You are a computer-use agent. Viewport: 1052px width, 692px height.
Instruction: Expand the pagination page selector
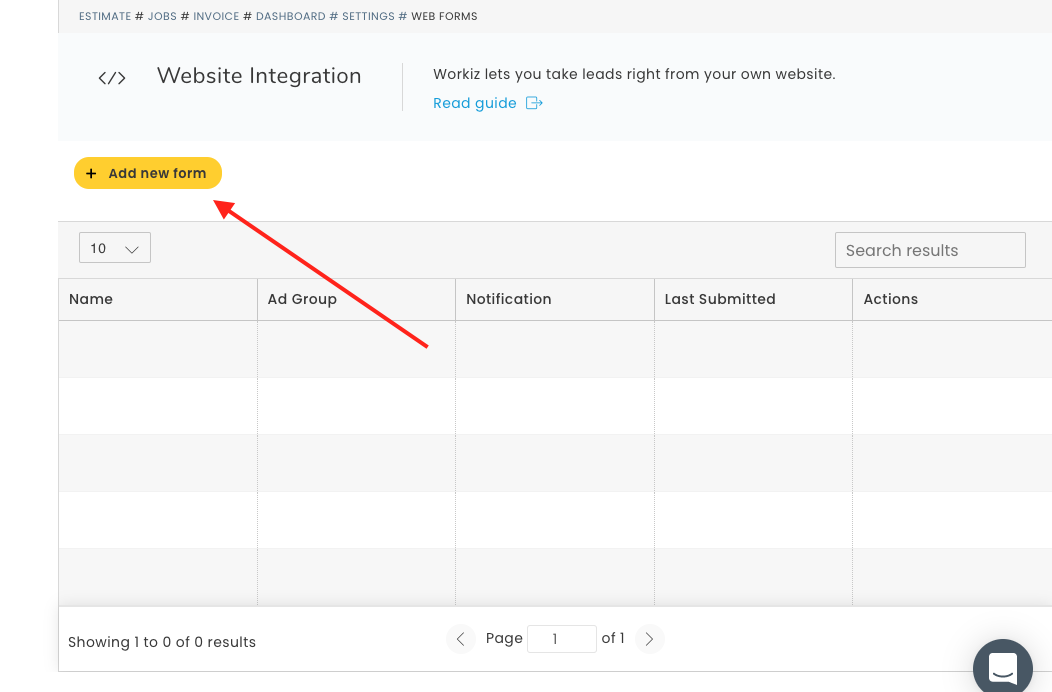pyautogui.click(x=561, y=638)
